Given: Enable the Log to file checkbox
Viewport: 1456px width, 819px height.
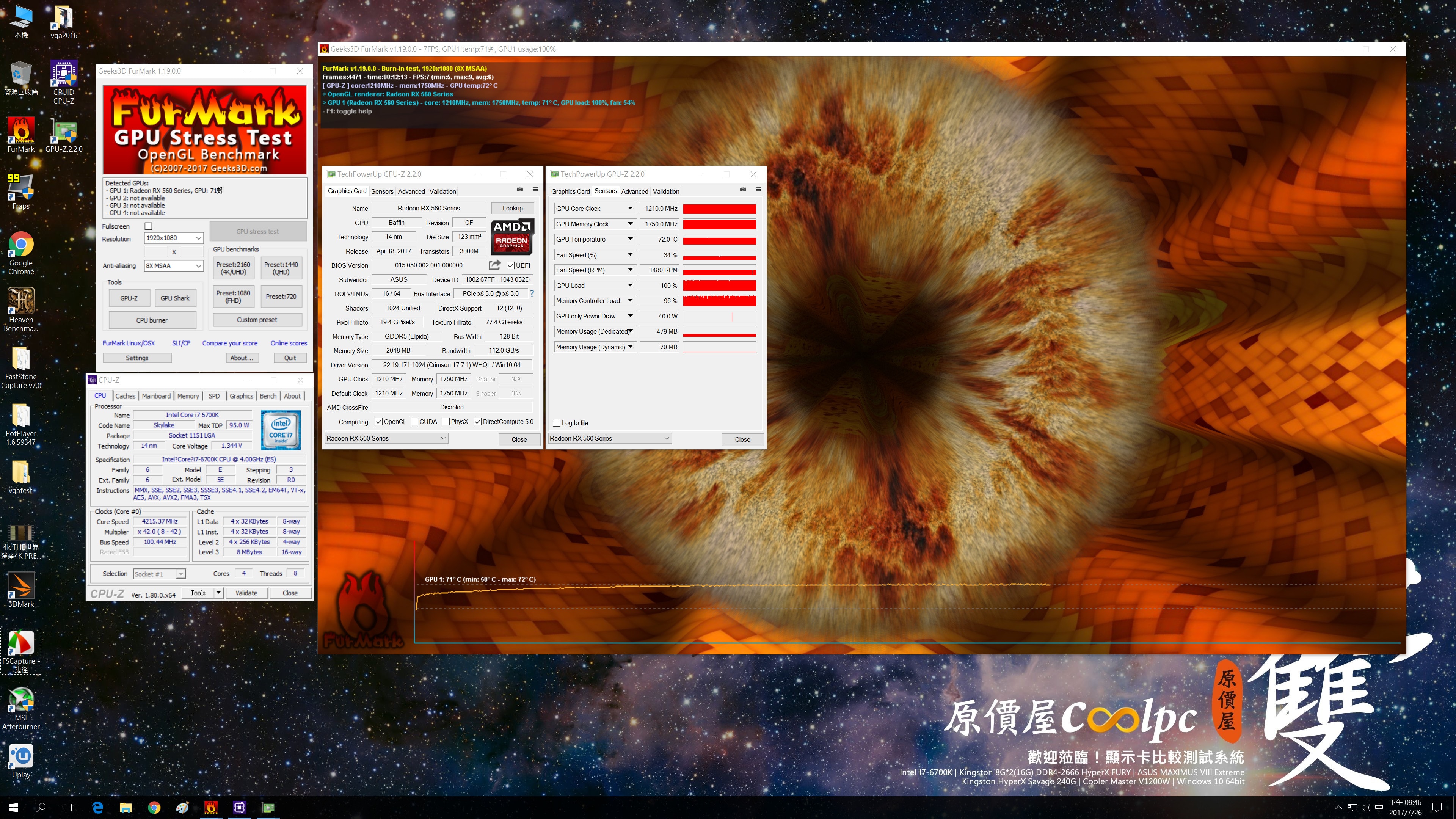Looking at the screenshot, I should pyautogui.click(x=557, y=423).
